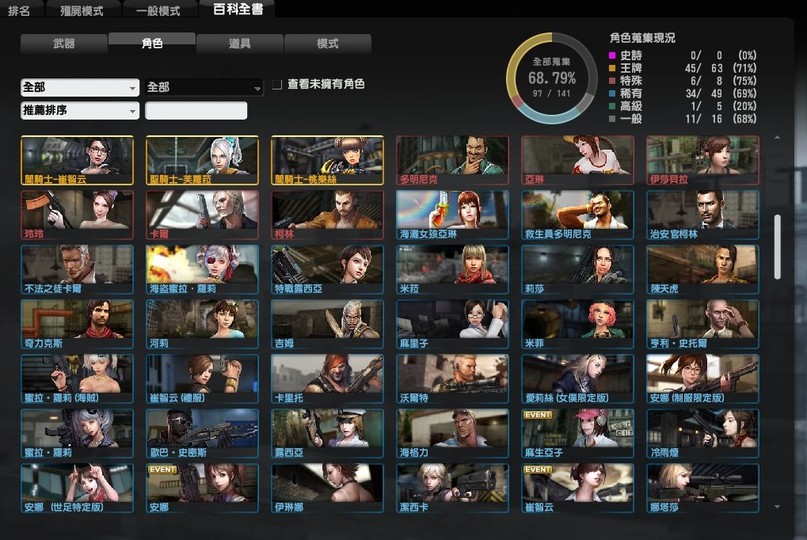Viewport: 807px width, 540px height.
Task: Open the 一般模式 tab
Action: click(160, 10)
